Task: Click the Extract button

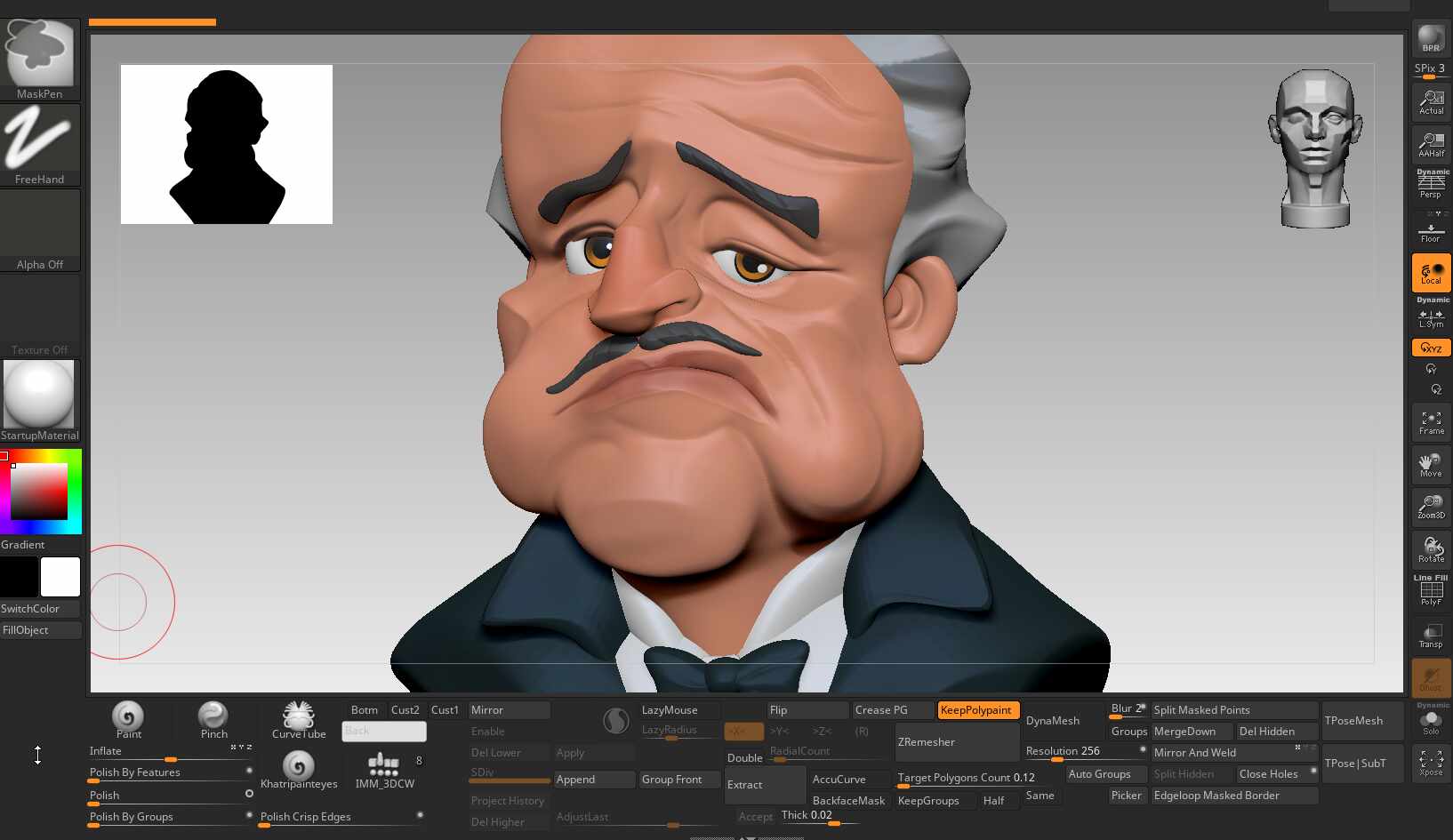Action: [x=766, y=785]
